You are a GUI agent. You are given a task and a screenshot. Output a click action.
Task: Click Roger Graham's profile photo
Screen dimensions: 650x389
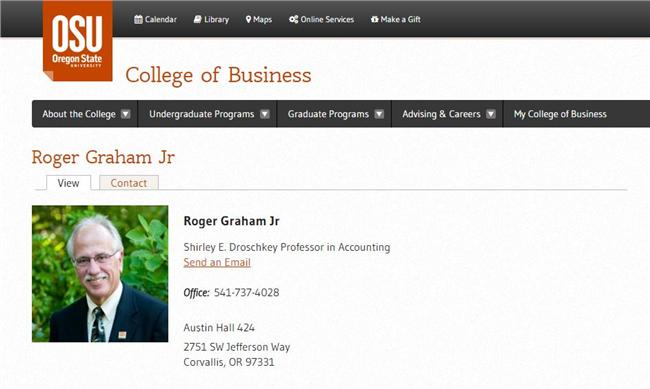coord(100,274)
